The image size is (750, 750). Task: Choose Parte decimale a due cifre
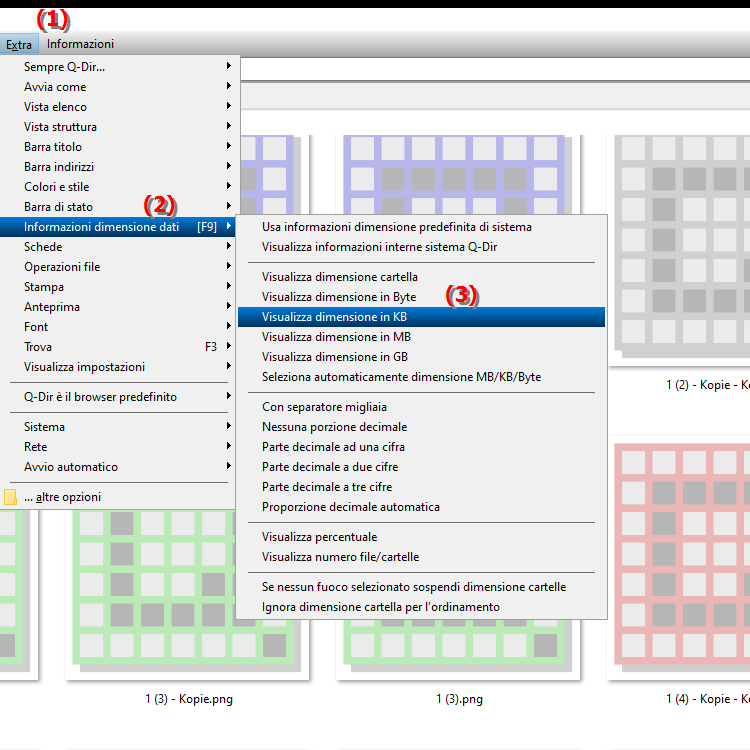(421, 467)
